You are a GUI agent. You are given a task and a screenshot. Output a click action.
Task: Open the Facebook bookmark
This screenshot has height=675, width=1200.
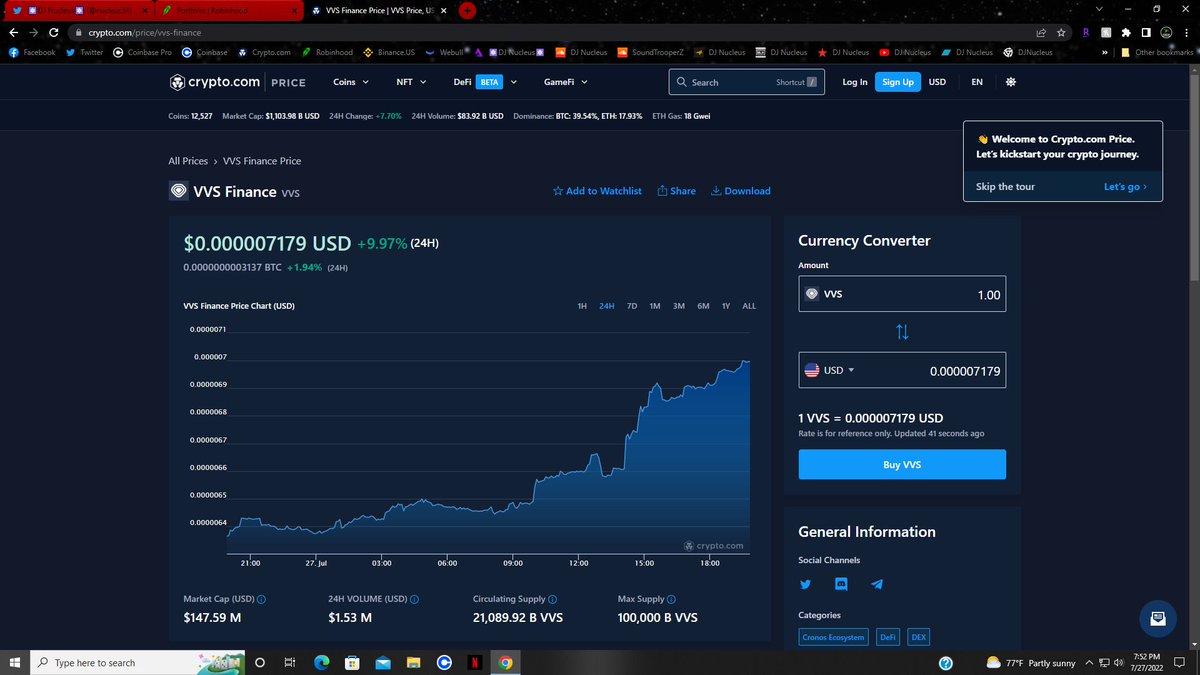pyautogui.click(x=32, y=52)
